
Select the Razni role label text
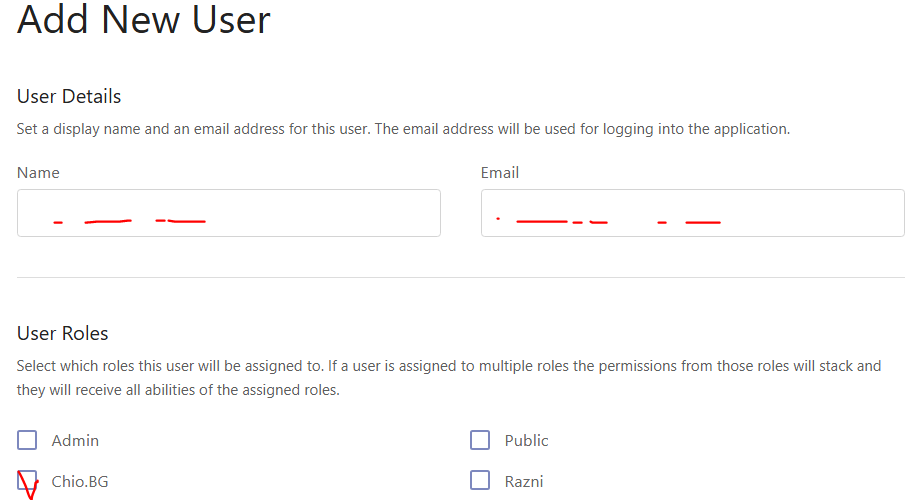pyautogui.click(x=523, y=482)
